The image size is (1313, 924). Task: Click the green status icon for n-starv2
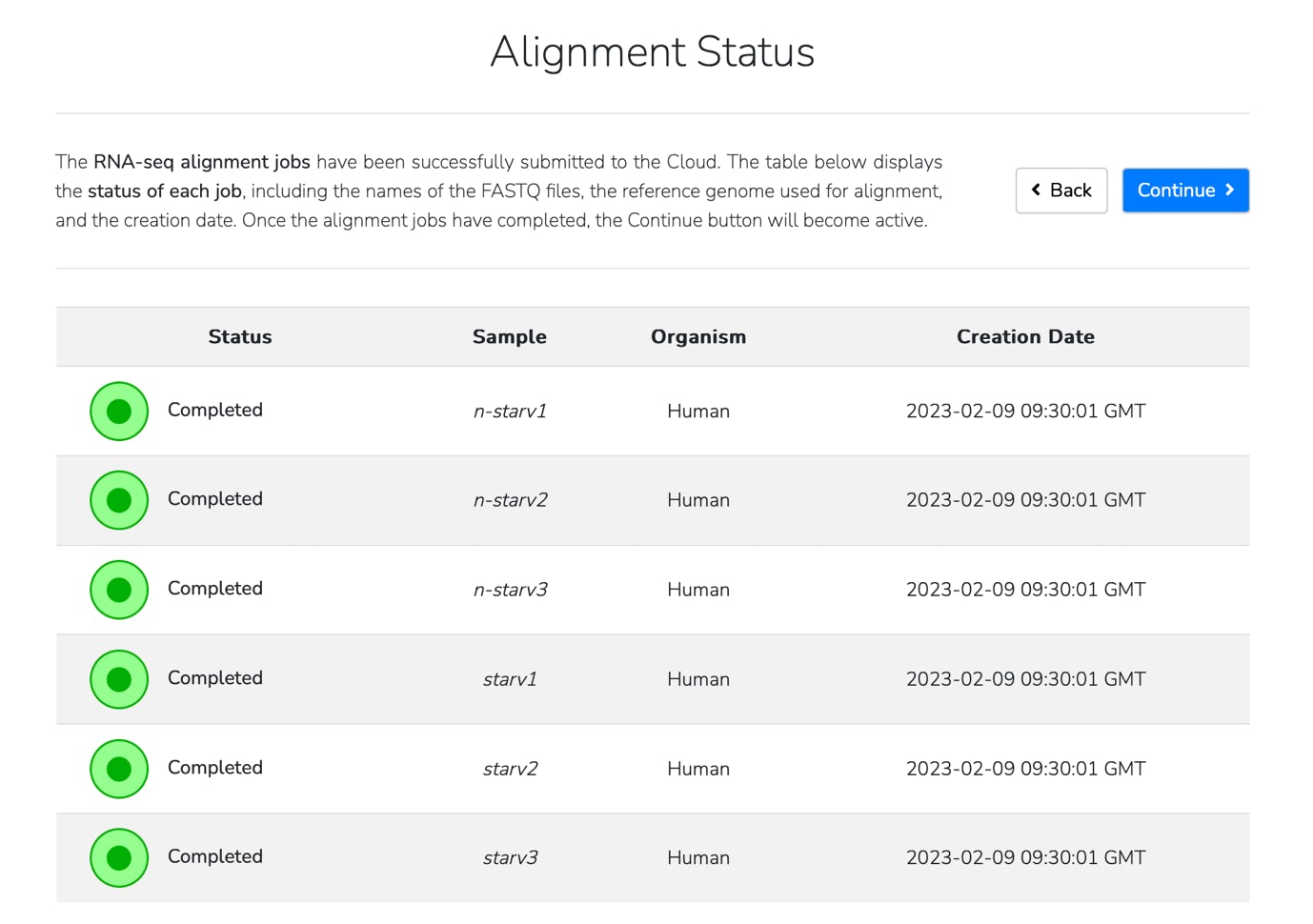pos(119,500)
